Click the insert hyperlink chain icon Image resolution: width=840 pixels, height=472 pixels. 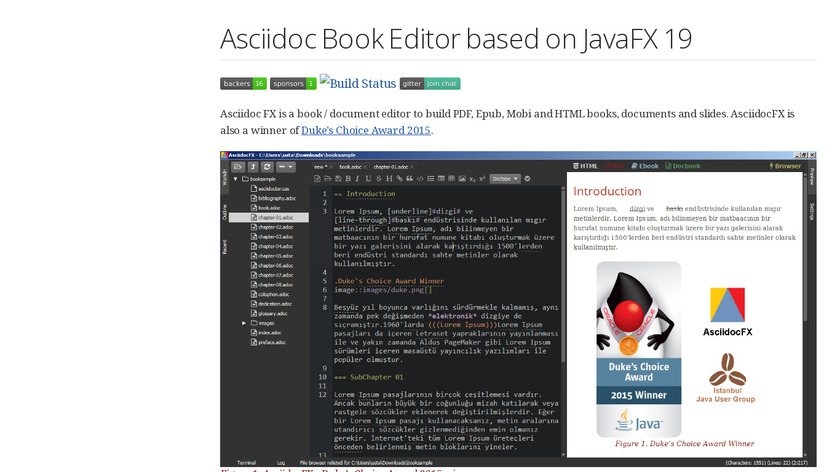coord(399,179)
